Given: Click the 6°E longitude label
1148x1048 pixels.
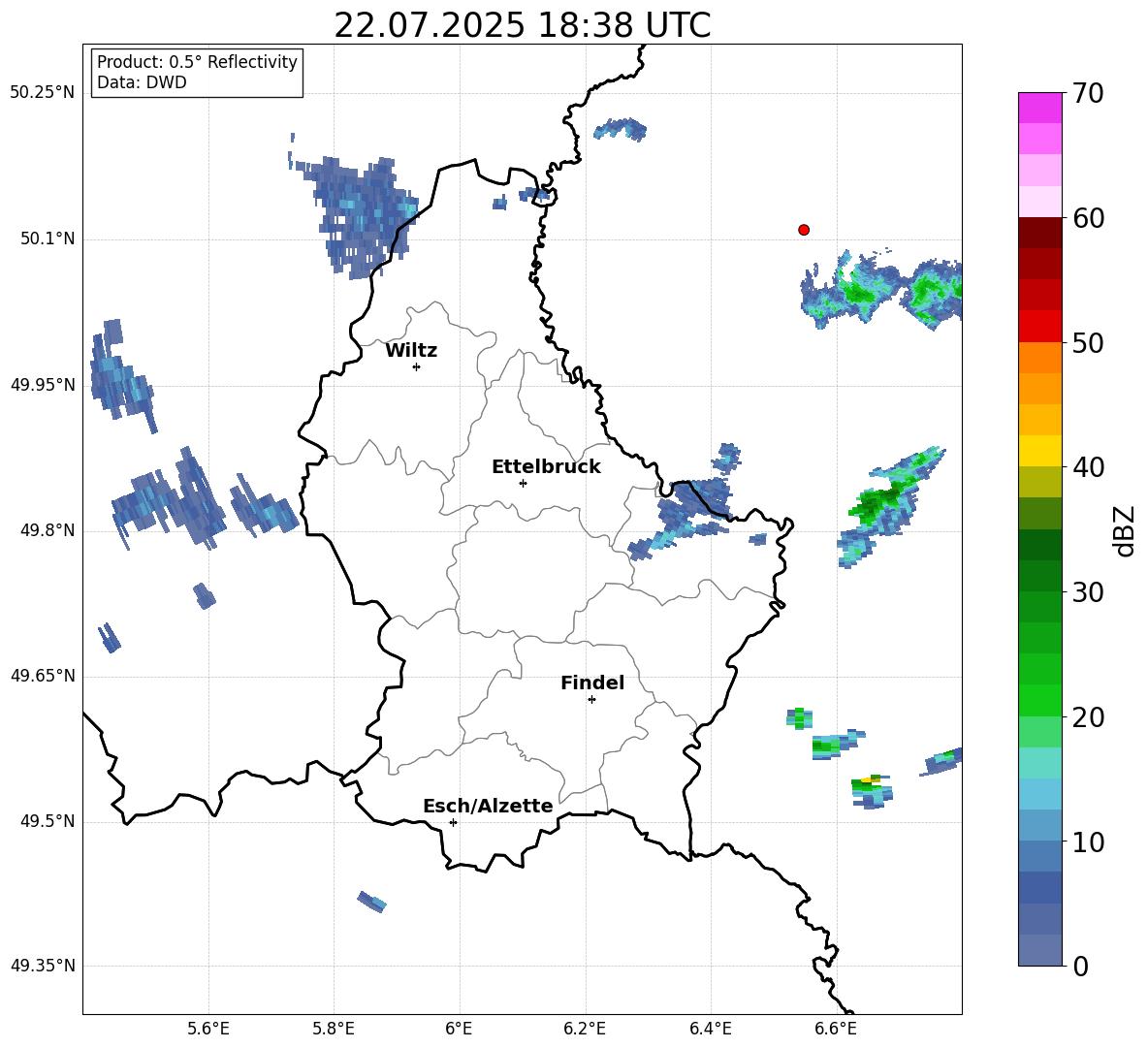Looking at the screenshot, I should coord(459,1029).
